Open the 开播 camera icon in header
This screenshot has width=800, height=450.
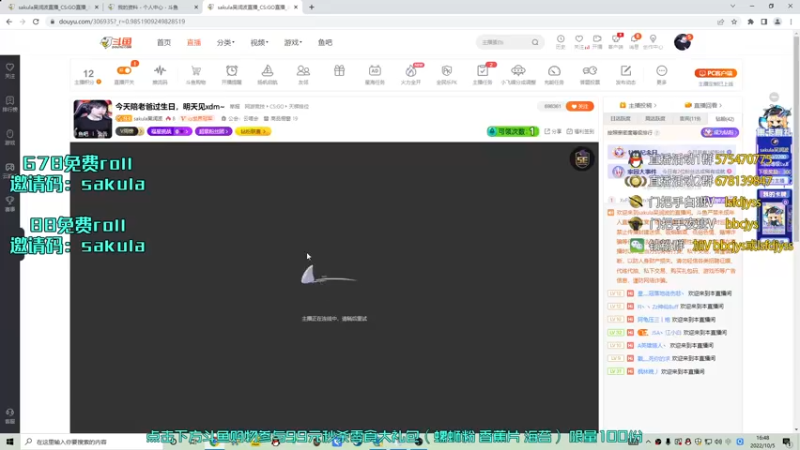597,39
